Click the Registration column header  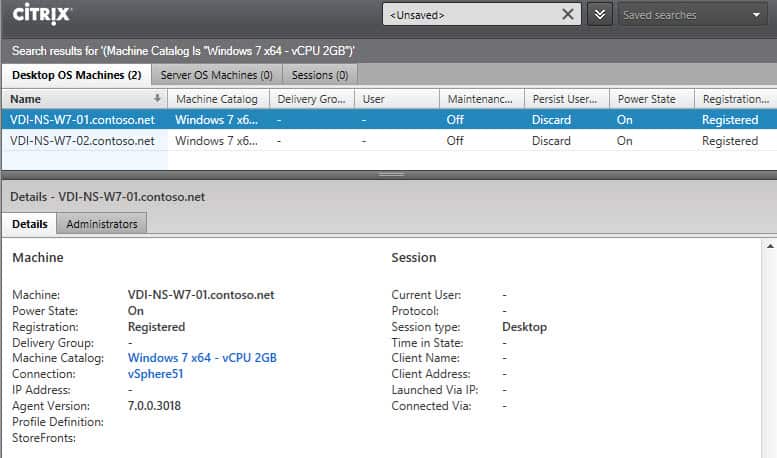[735, 99]
